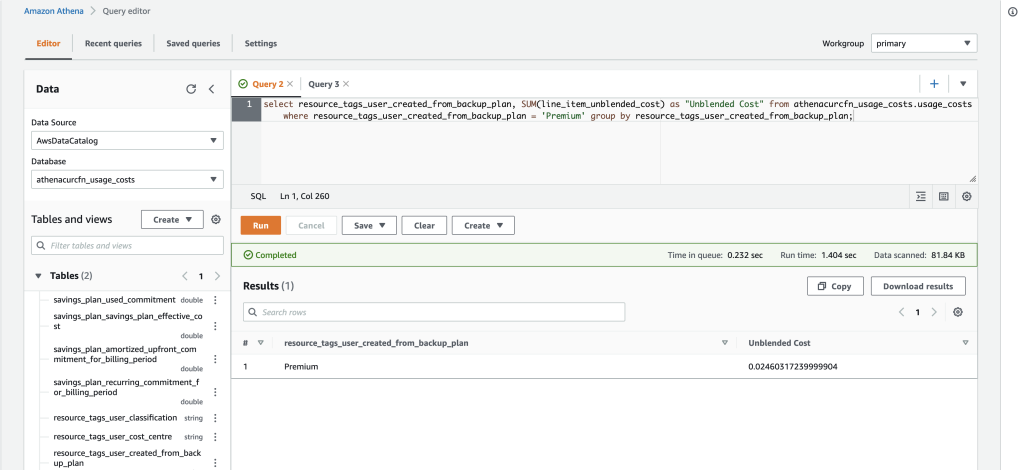Collapse the Data side panel

point(212,89)
